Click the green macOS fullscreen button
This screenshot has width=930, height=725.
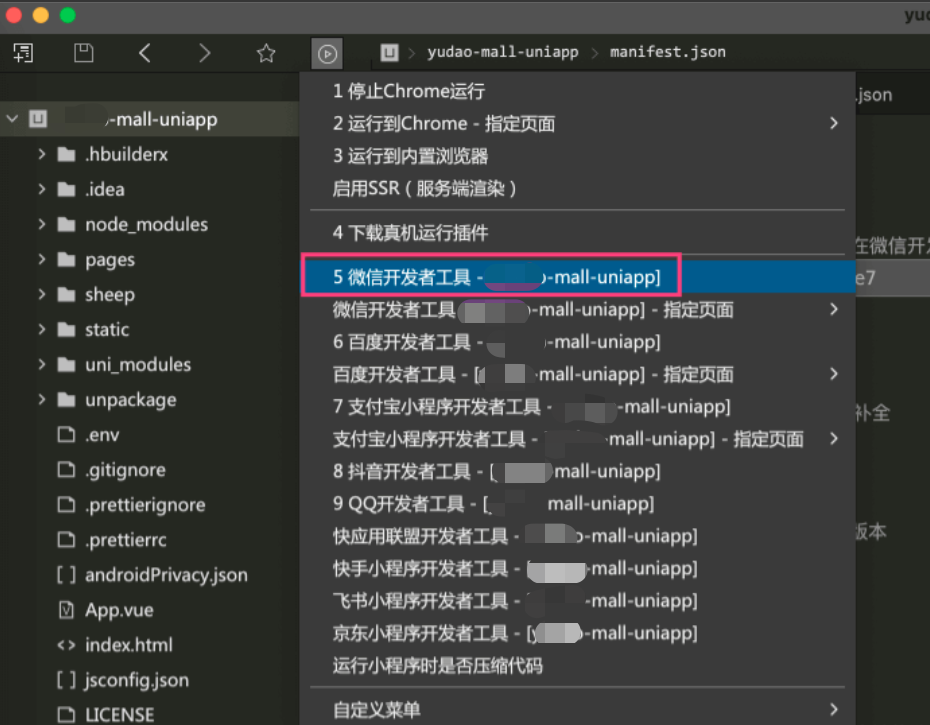(x=68, y=15)
